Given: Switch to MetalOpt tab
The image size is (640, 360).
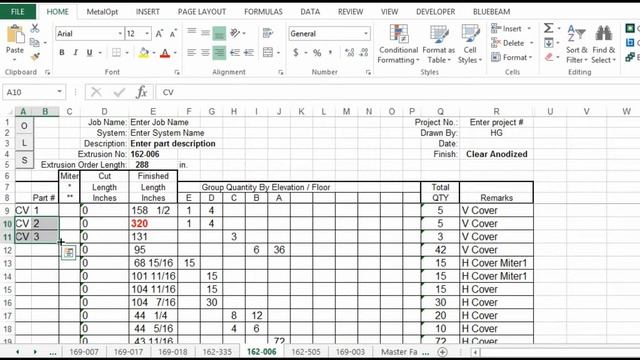Looking at the screenshot, I should pos(102,12).
